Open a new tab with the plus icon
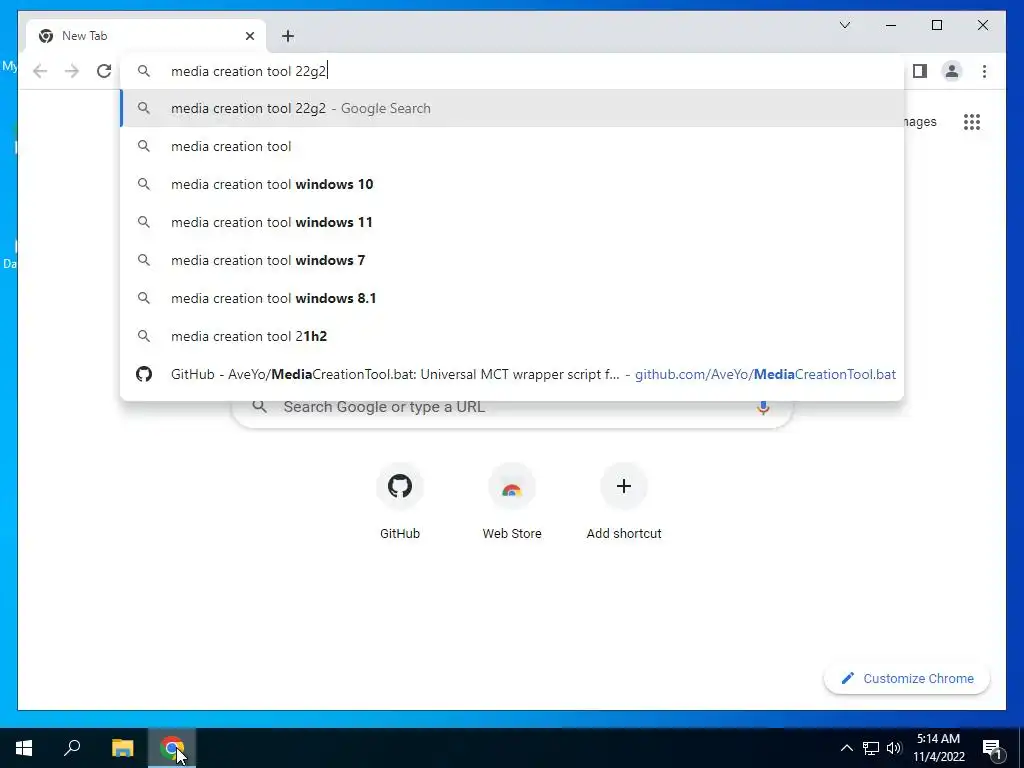1024x768 pixels. click(x=288, y=36)
